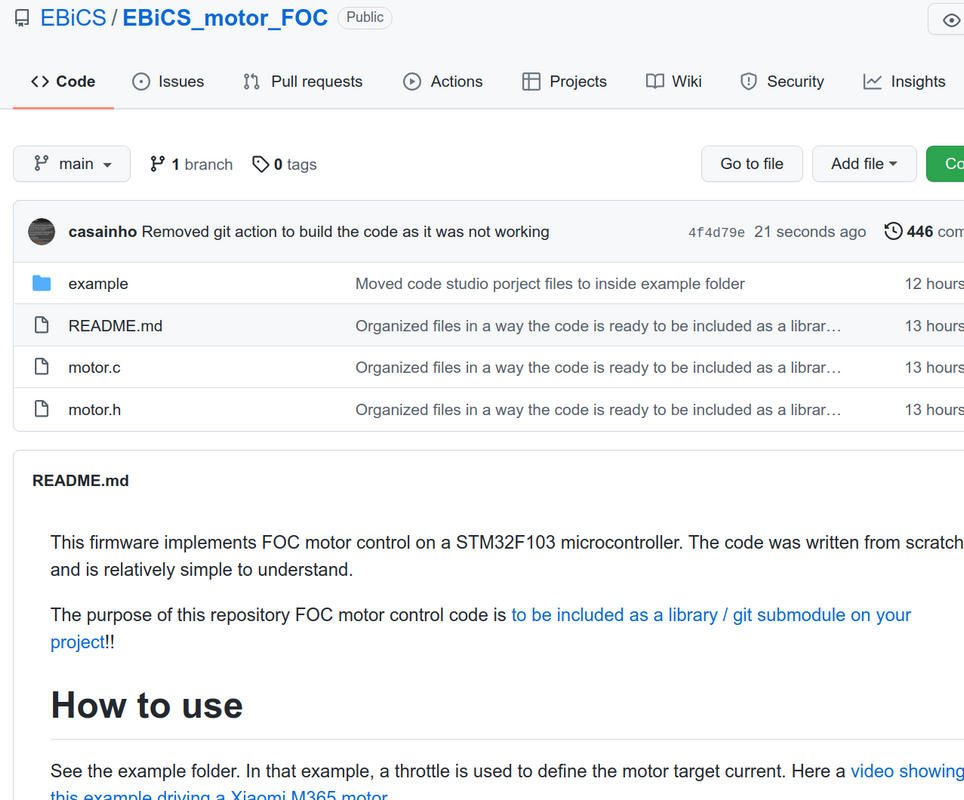View the 1 branch link
The height and width of the screenshot is (800, 964).
pyautogui.click(x=191, y=164)
